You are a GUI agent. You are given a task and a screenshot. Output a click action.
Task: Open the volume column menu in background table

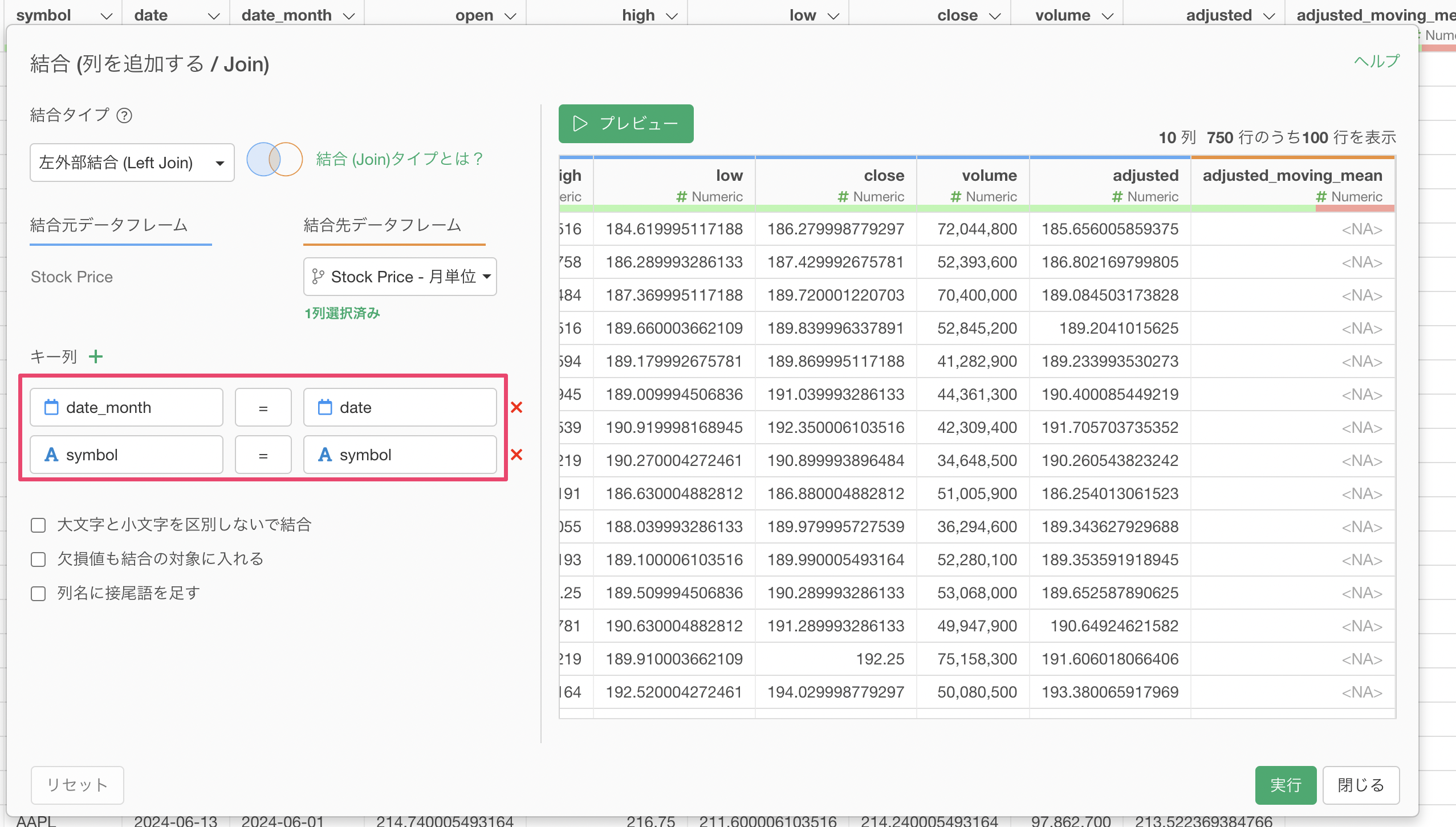tap(1108, 16)
